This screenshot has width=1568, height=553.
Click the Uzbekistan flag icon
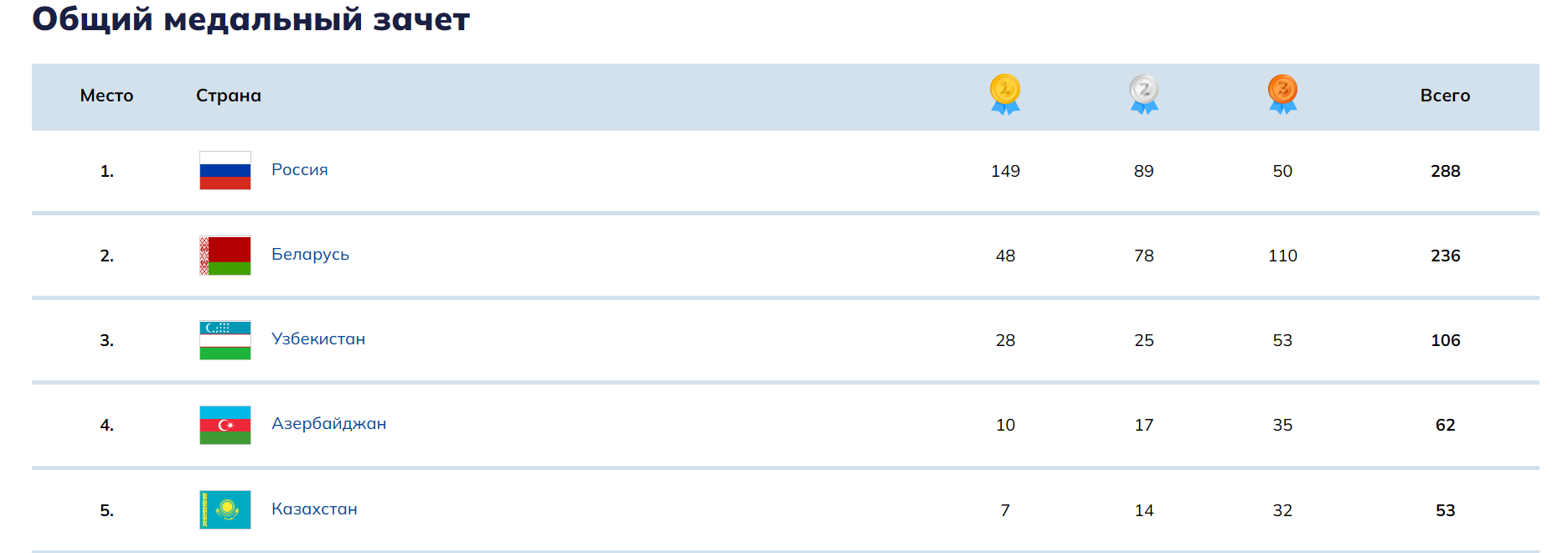[x=225, y=340]
